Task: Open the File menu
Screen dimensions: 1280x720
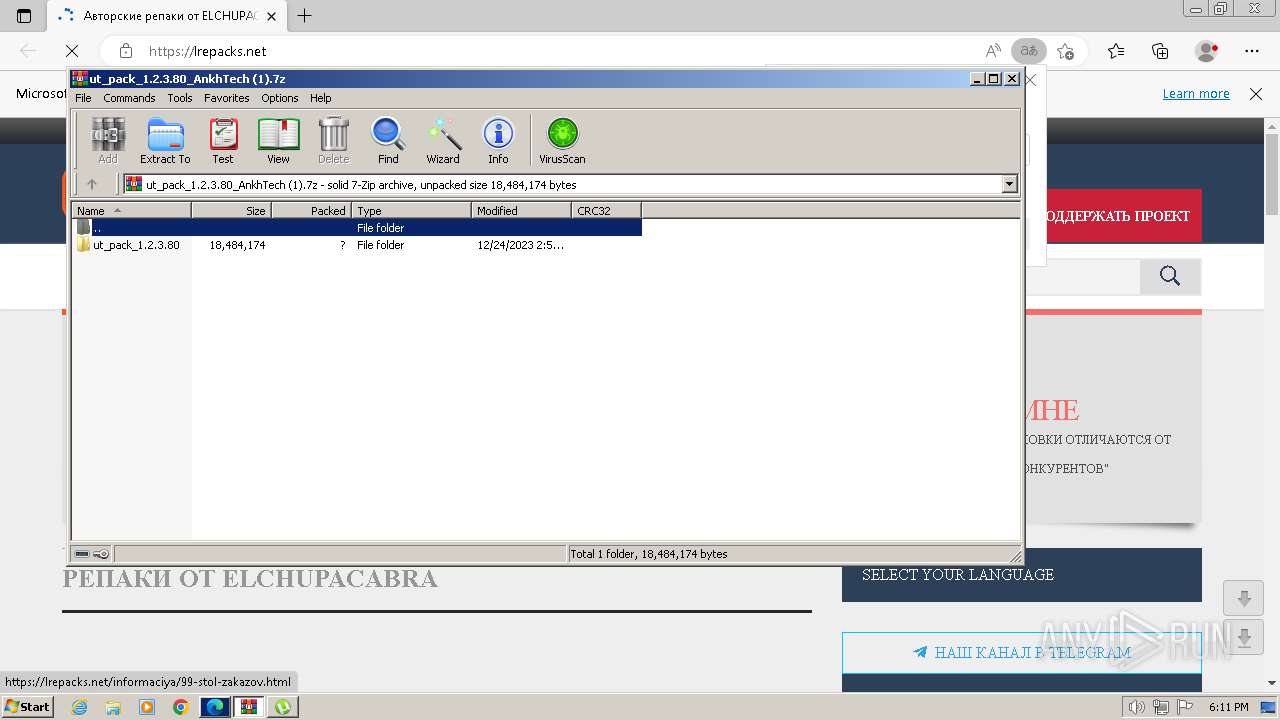Action: (x=83, y=98)
